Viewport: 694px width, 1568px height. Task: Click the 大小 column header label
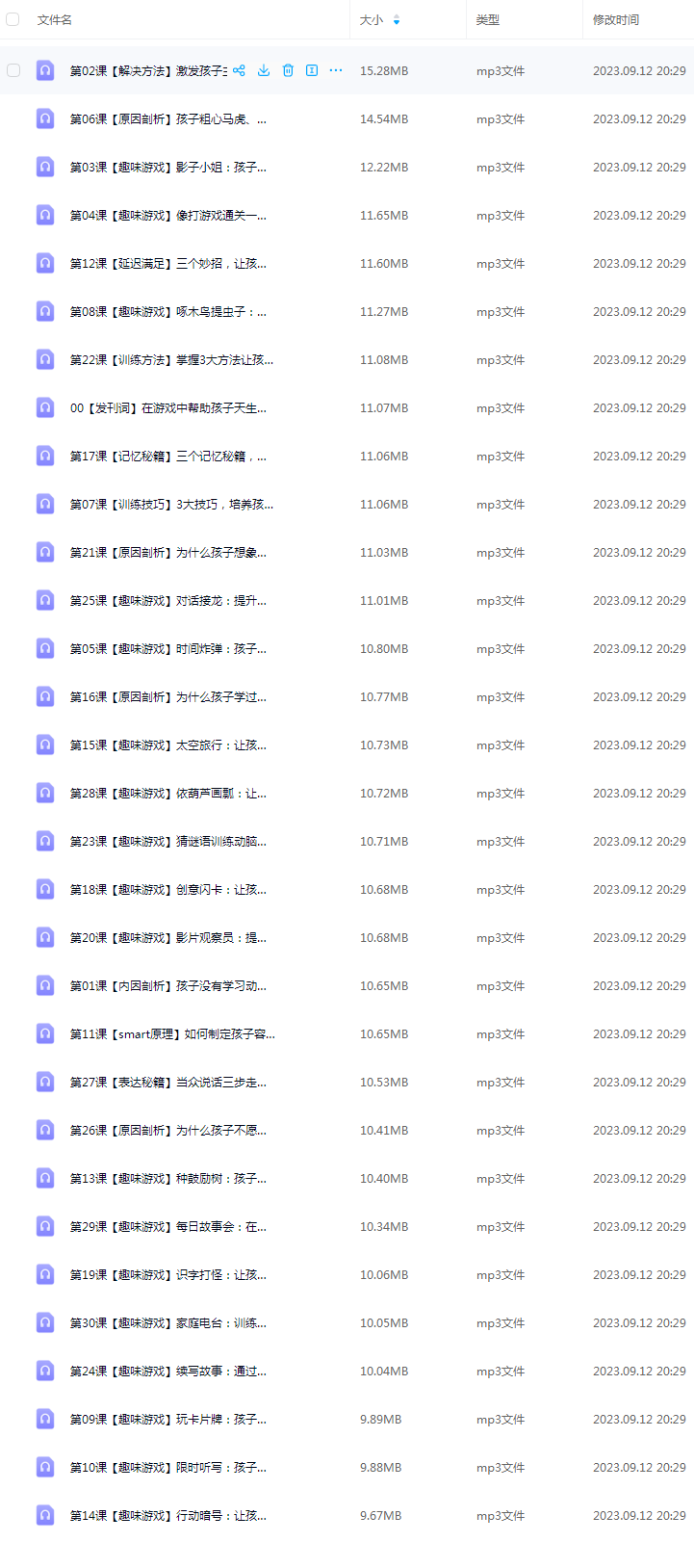tap(372, 19)
